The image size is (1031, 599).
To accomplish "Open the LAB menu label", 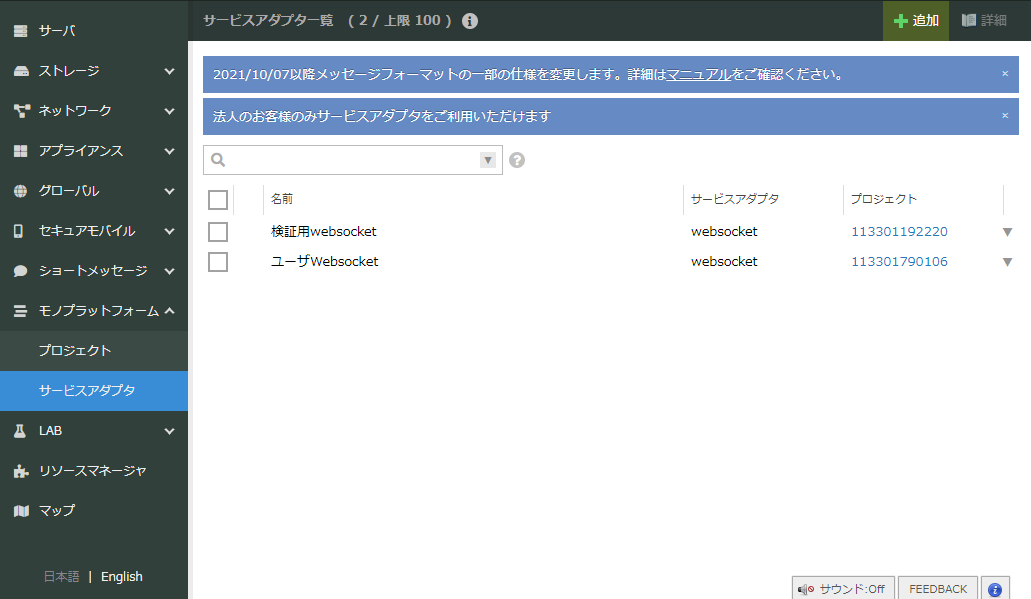I will (50, 431).
